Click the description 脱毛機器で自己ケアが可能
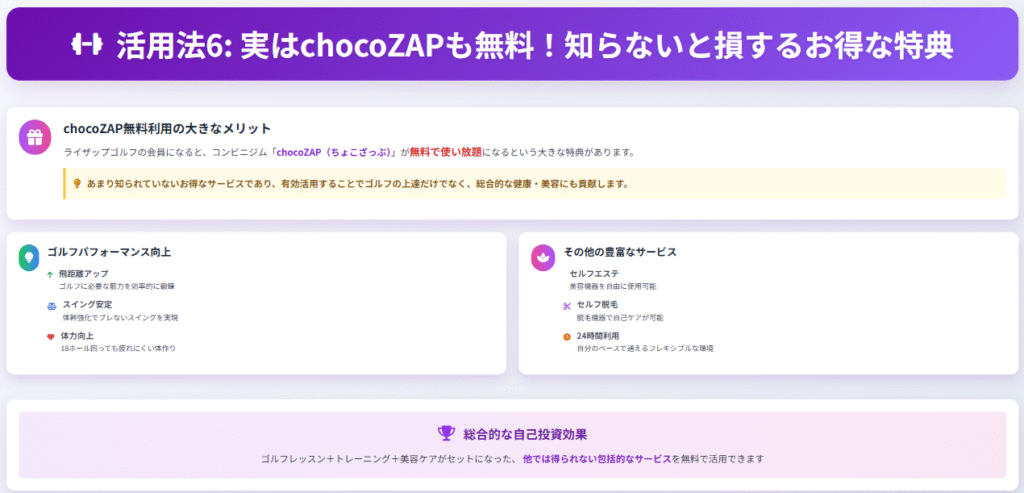The width and height of the screenshot is (1024, 493). [x=620, y=317]
